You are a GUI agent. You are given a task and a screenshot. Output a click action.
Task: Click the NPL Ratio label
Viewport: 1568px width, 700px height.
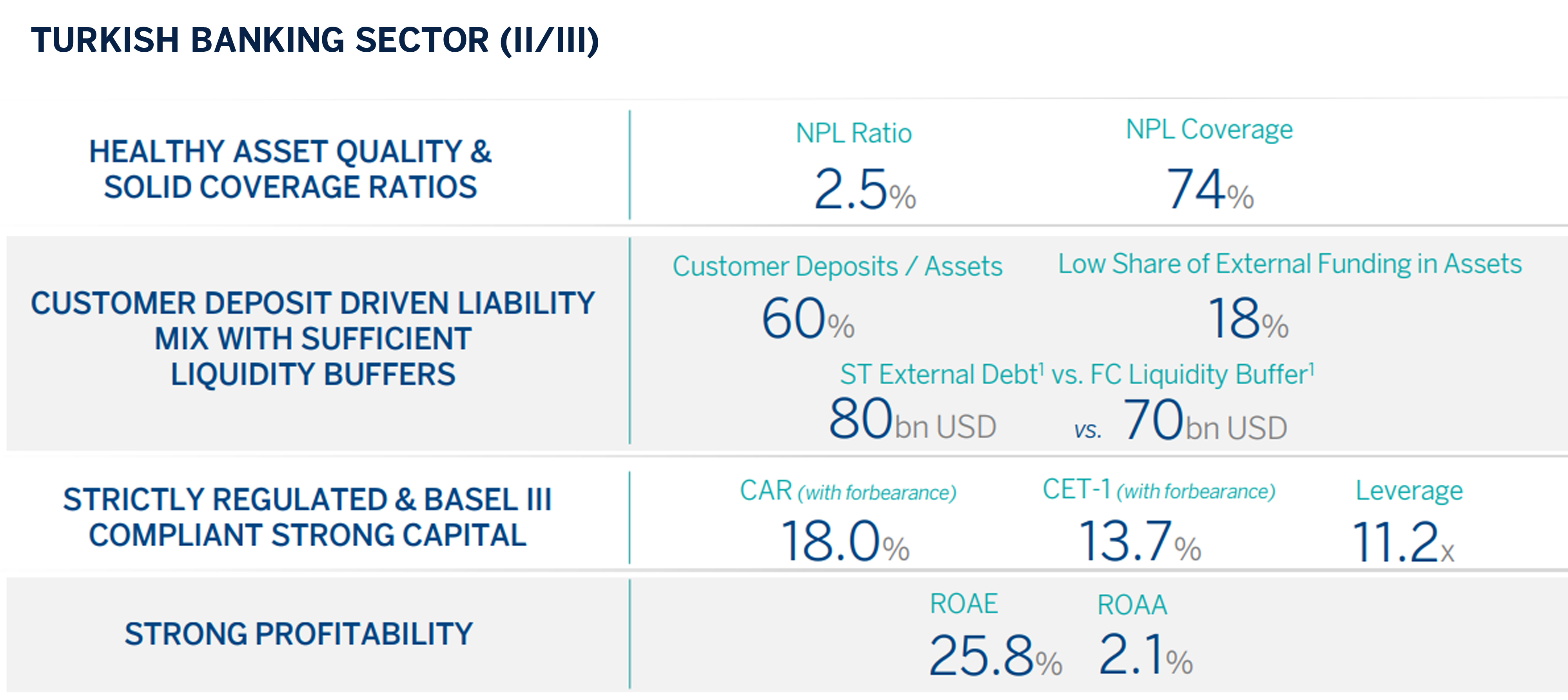853,133
